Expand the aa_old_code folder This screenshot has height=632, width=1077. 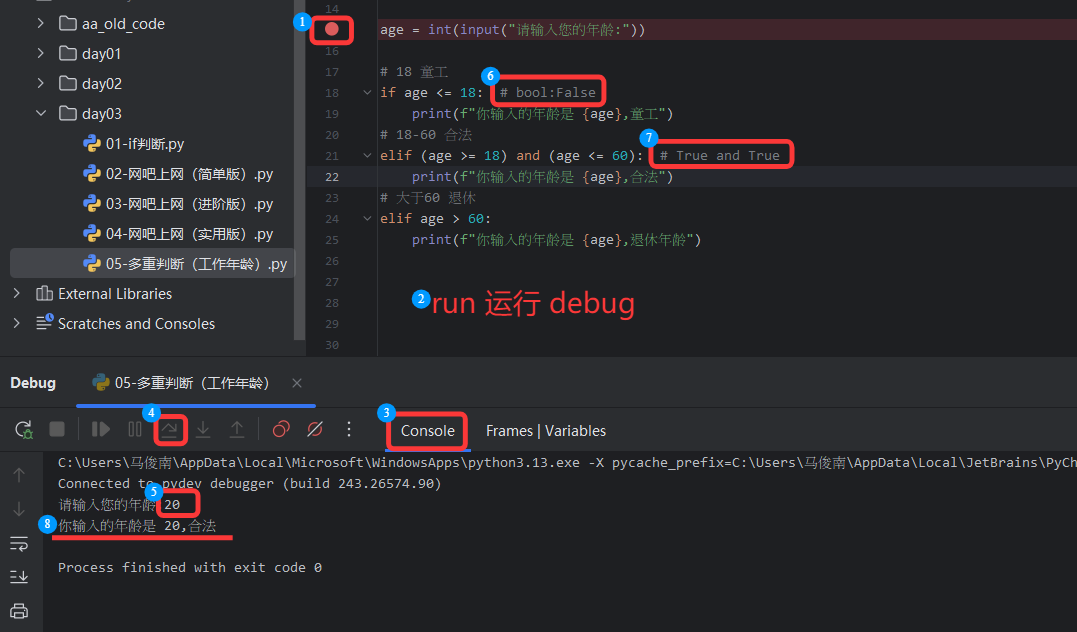[x=41, y=23]
